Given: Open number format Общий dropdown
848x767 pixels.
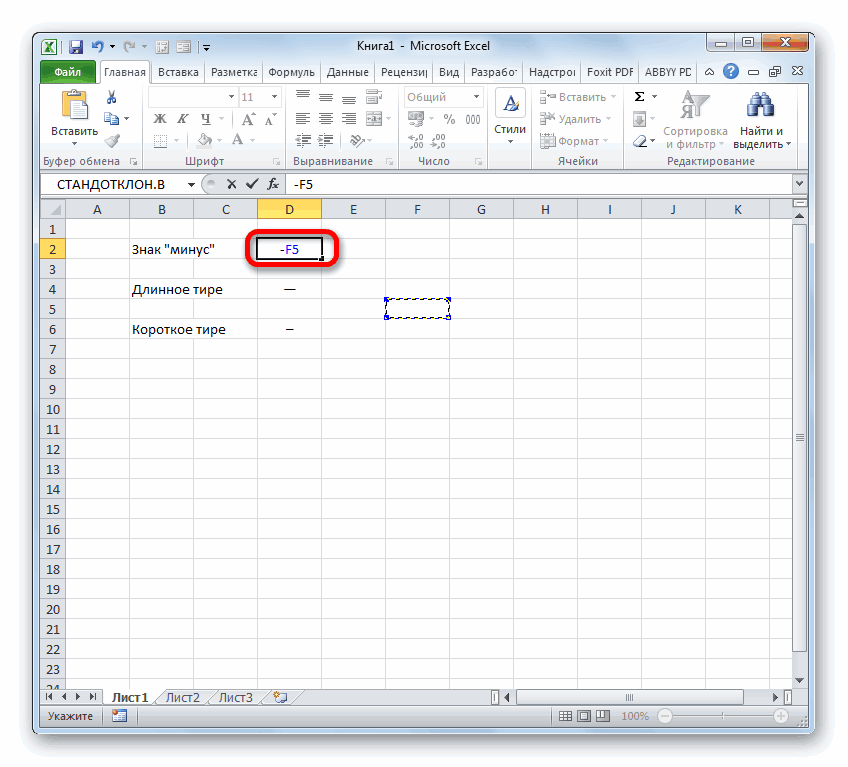Looking at the screenshot, I should tap(476, 97).
